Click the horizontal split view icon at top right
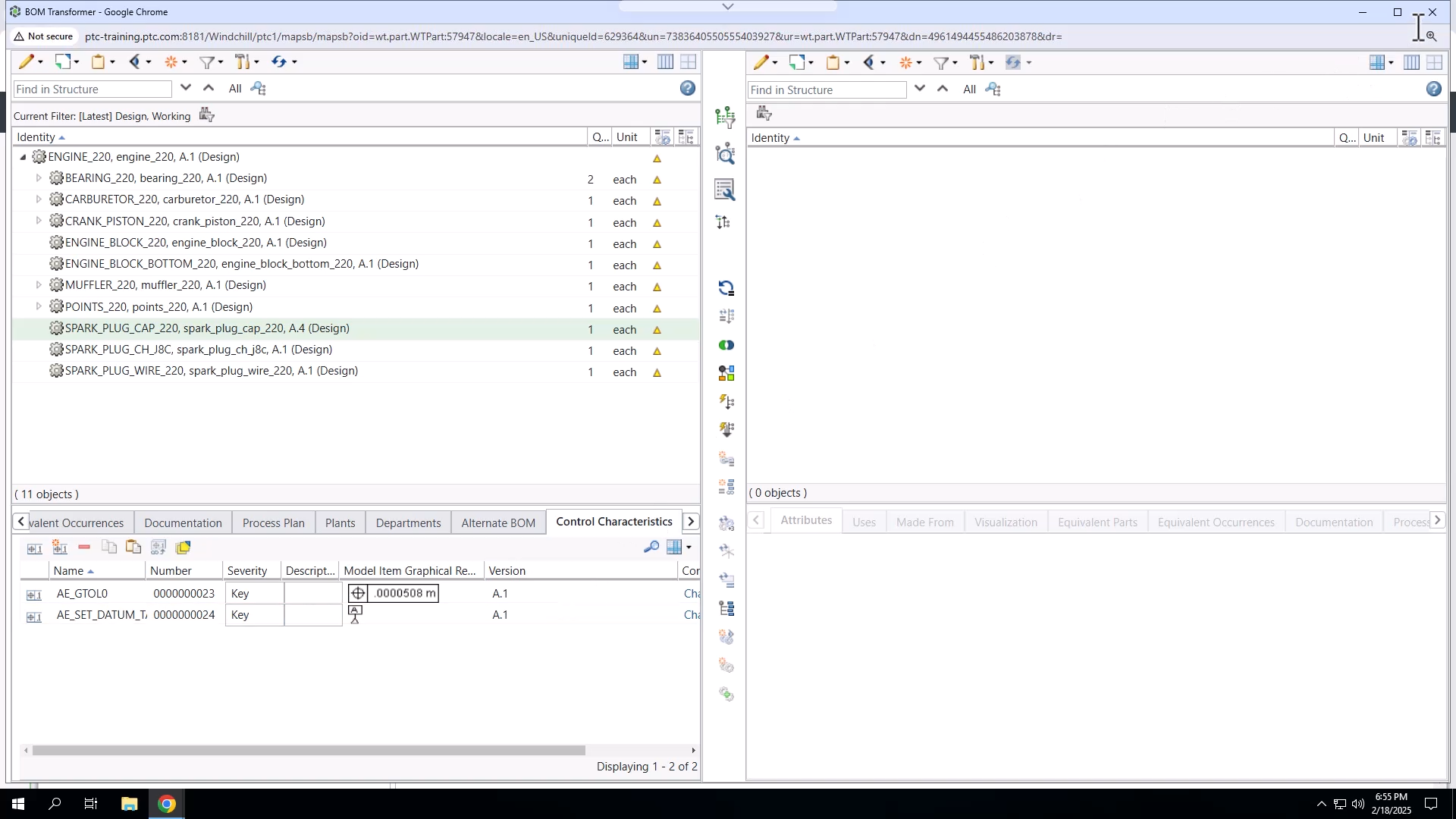 pos(1433,62)
